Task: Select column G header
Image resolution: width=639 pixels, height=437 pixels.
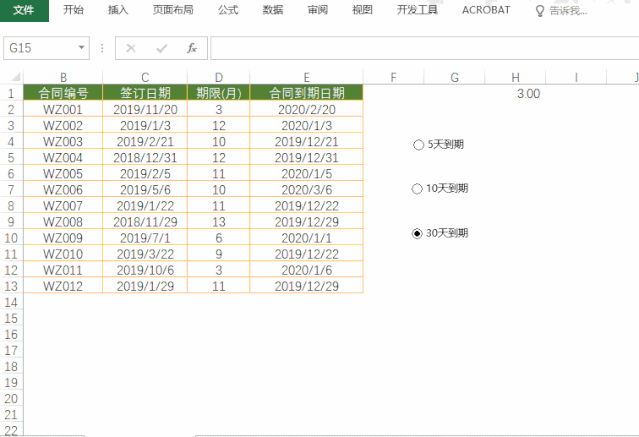Action: click(x=454, y=77)
